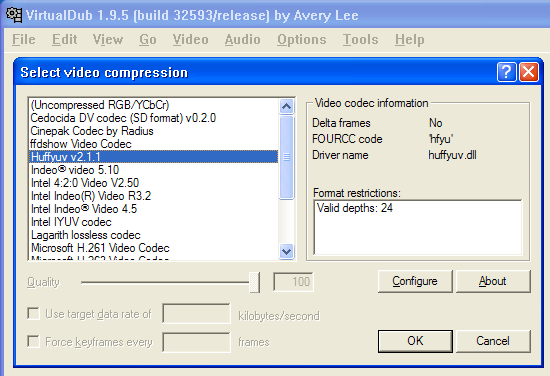Viewport: 550px width, 376px height.
Task: Click the Quality value field showing 100
Action: 293,282
